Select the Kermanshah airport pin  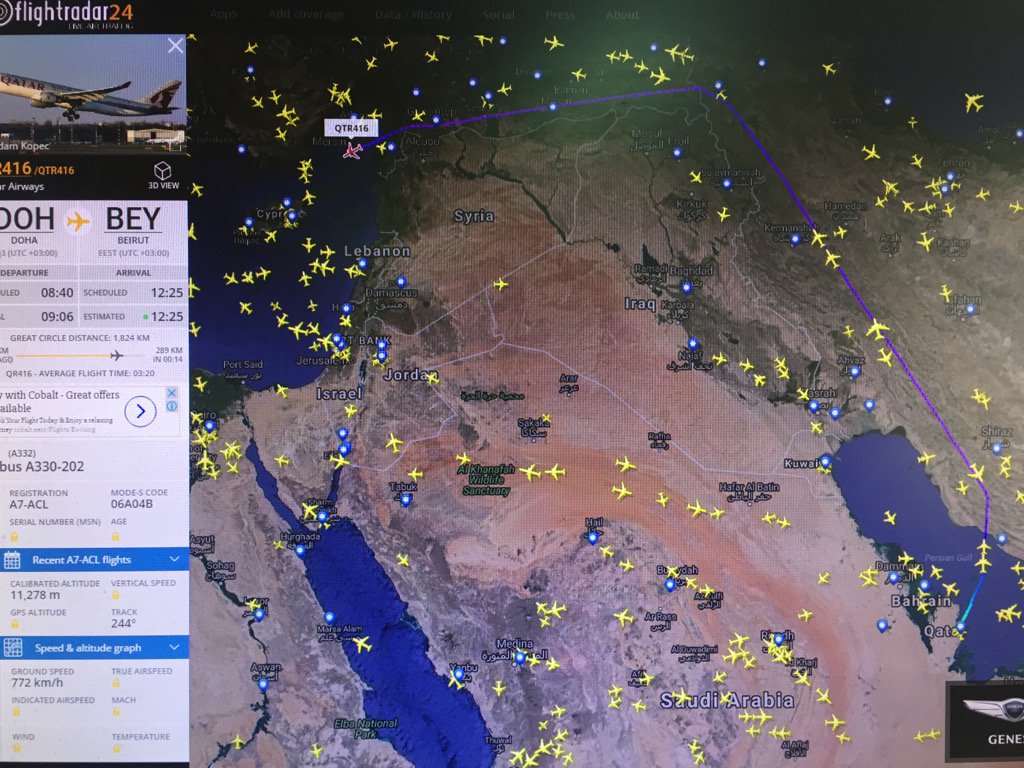tap(795, 240)
